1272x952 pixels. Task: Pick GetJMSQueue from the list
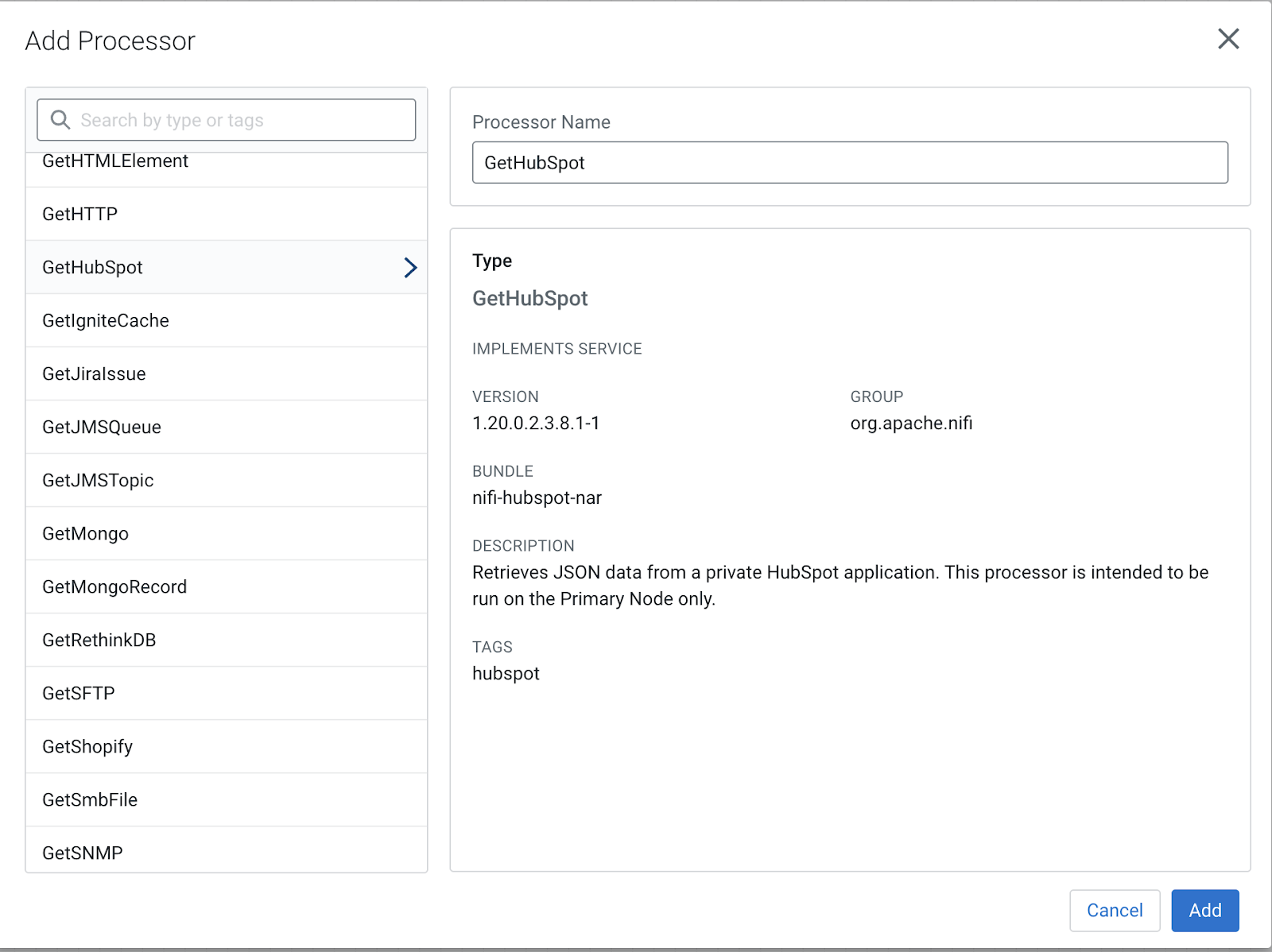[227, 428]
